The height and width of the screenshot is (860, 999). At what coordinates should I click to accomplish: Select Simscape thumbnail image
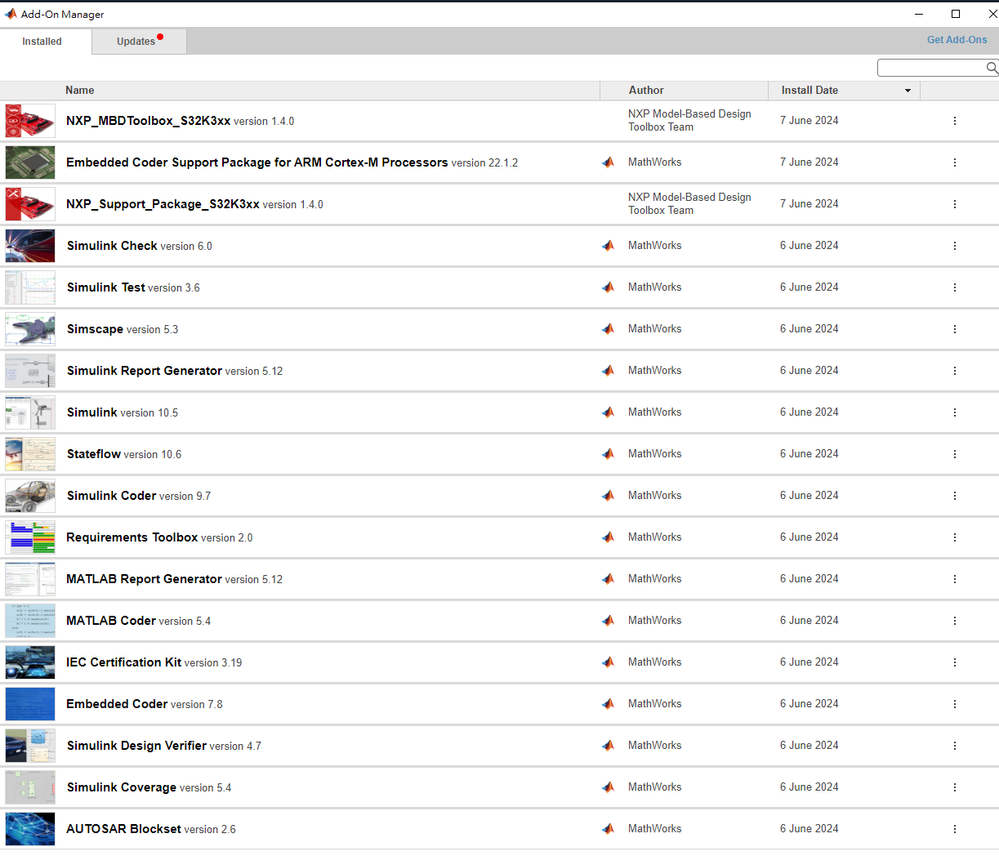[30, 329]
